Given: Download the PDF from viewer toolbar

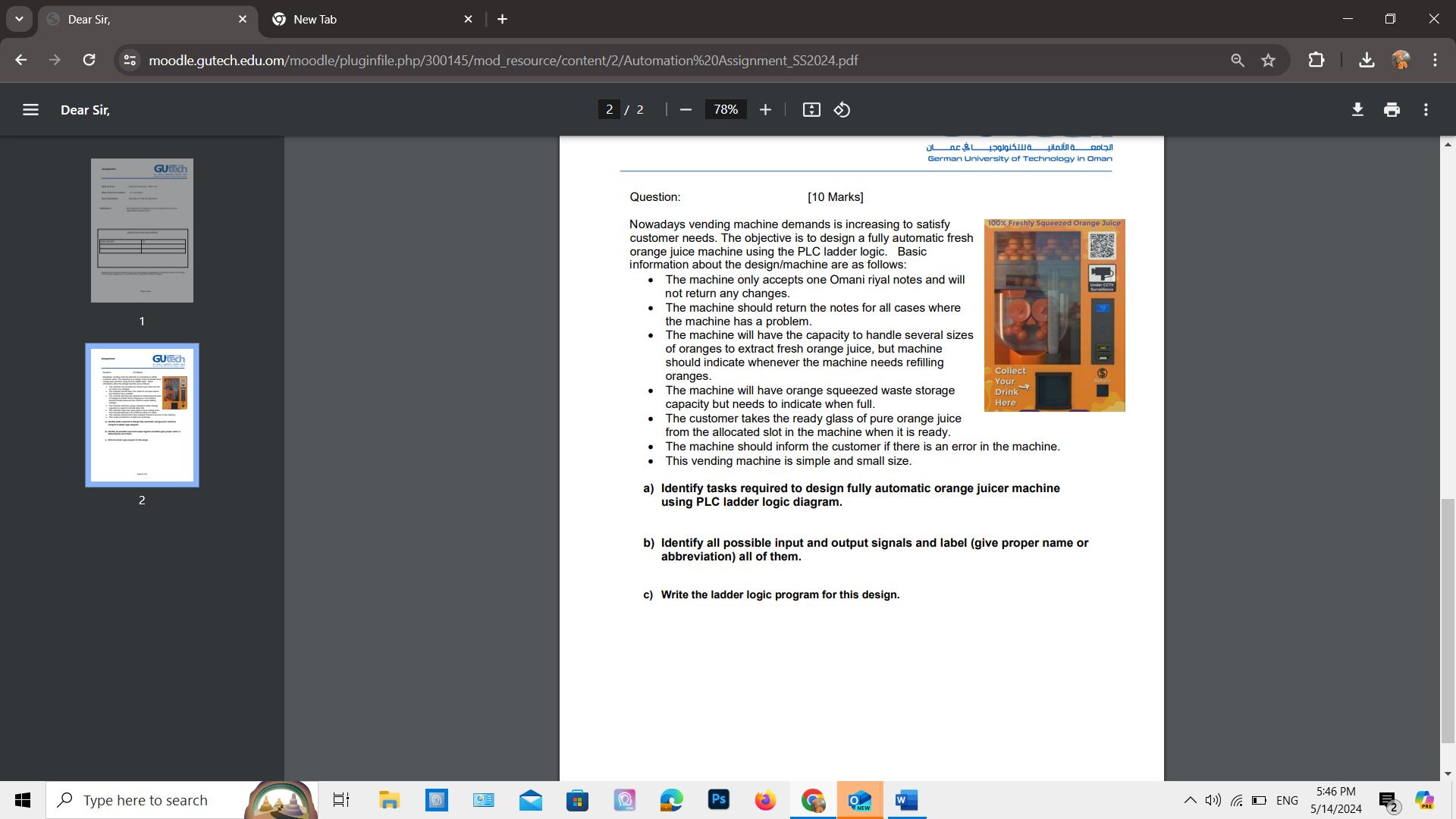Looking at the screenshot, I should [1357, 110].
